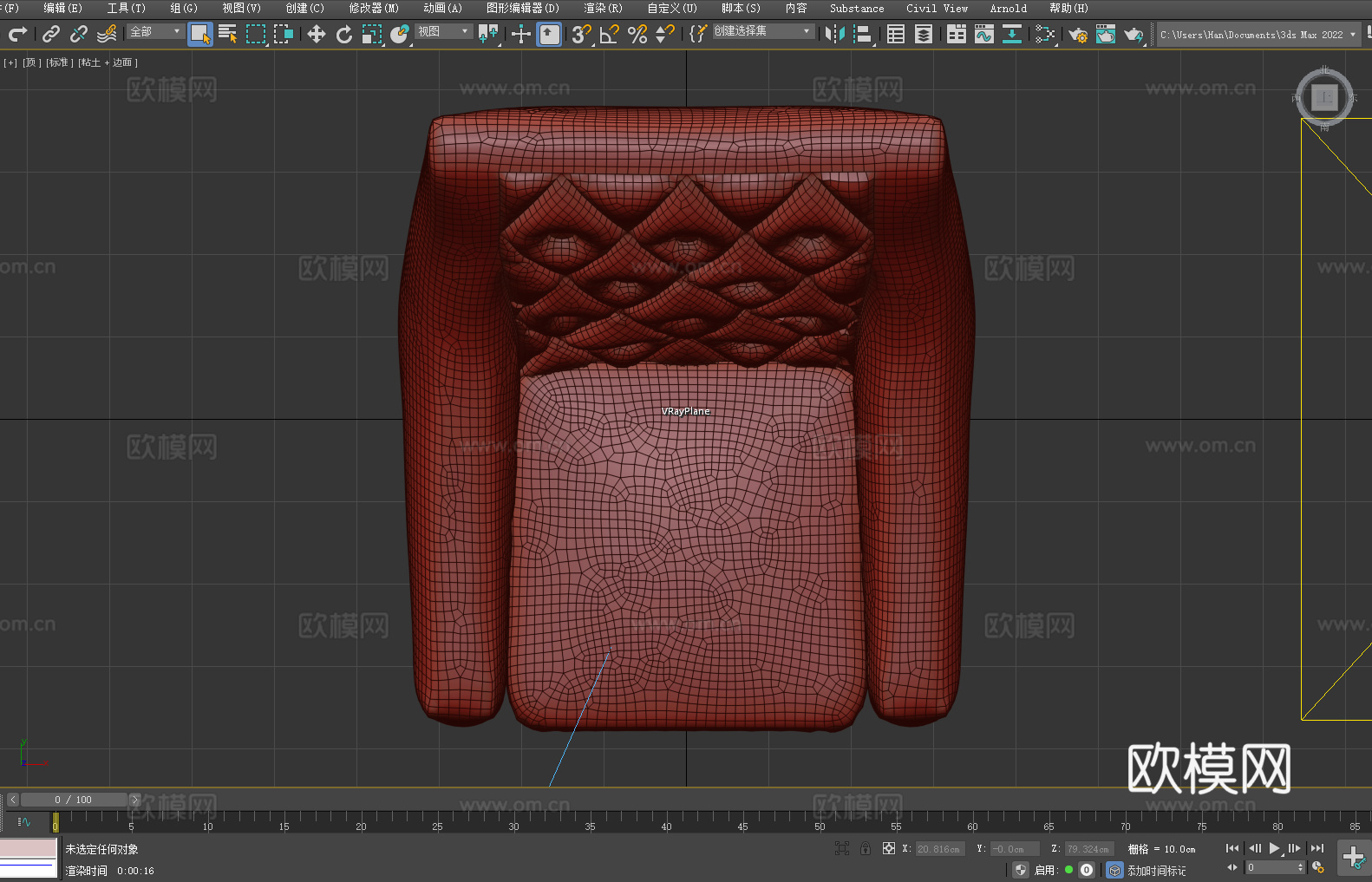Click the pink MAXScript listener box
The width and height of the screenshot is (1372, 882).
click(29, 848)
